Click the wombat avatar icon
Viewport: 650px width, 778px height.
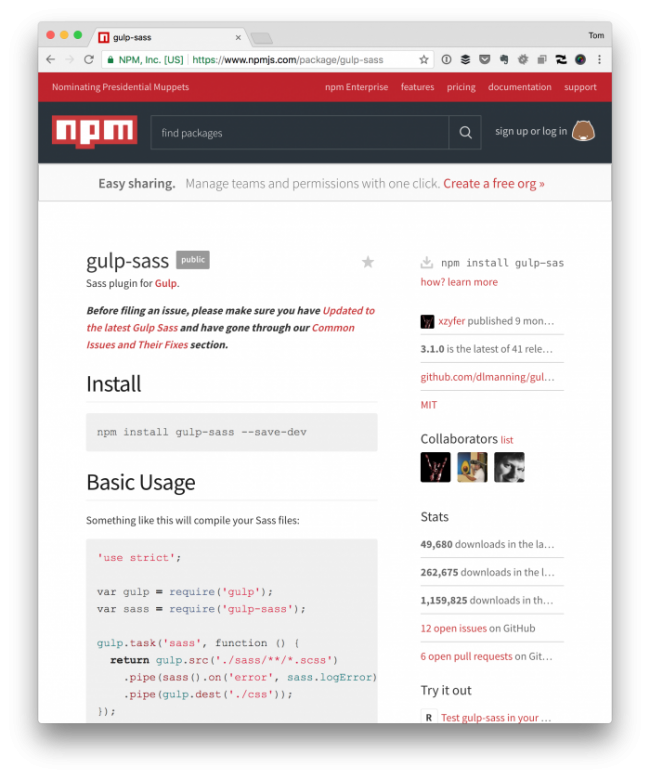click(x=583, y=132)
